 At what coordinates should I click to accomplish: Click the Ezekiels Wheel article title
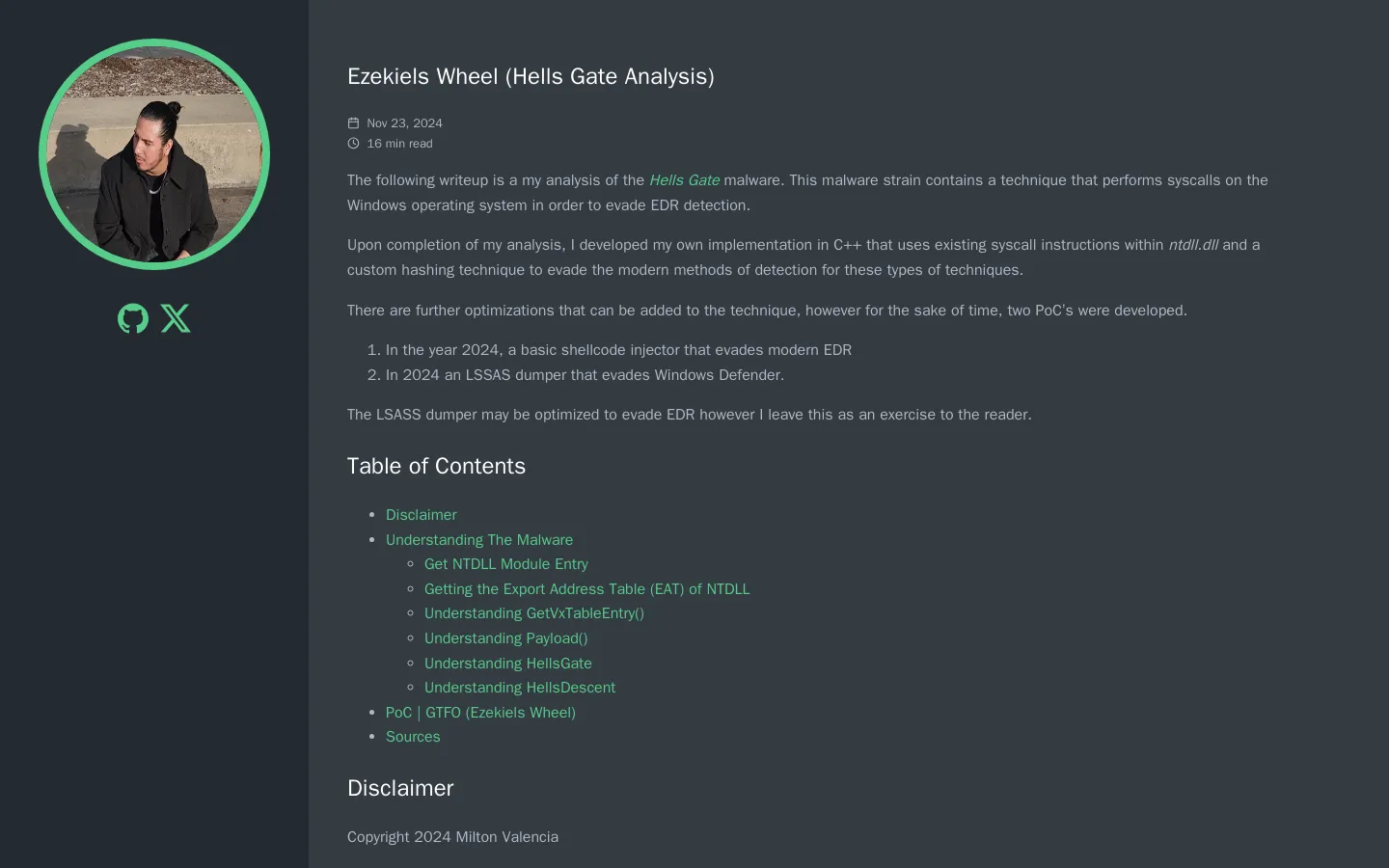pyautogui.click(x=531, y=76)
